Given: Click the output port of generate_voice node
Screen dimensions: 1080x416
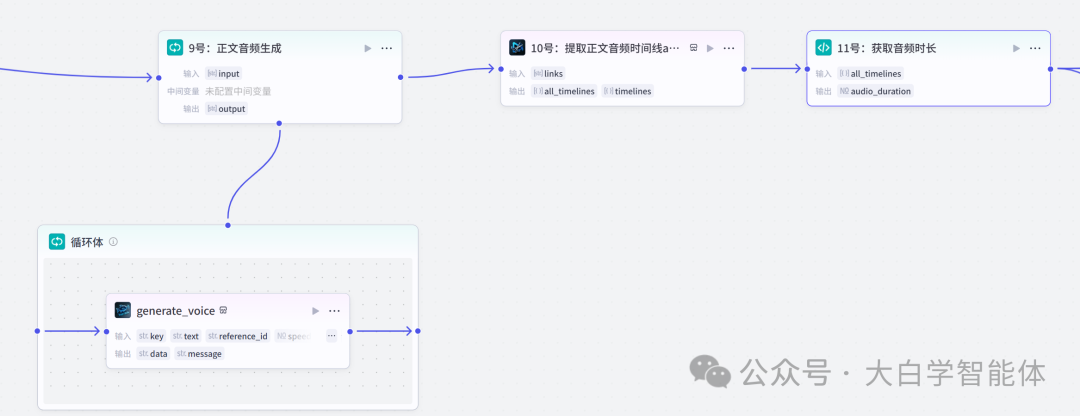Looking at the screenshot, I should pyautogui.click(x=350, y=331).
